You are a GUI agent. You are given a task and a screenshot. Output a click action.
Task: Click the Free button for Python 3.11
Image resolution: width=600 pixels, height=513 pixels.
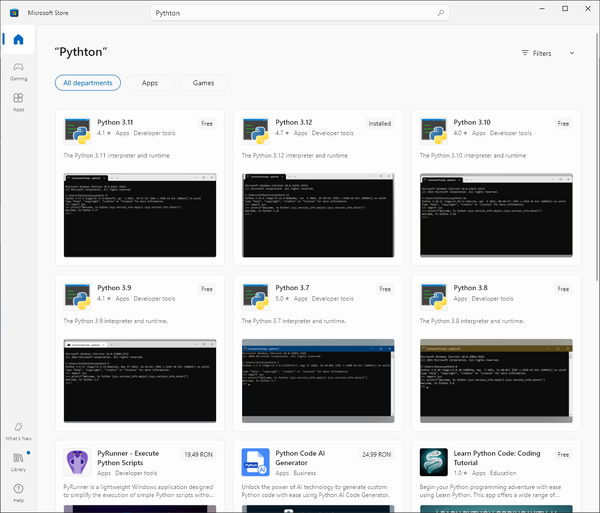click(207, 124)
